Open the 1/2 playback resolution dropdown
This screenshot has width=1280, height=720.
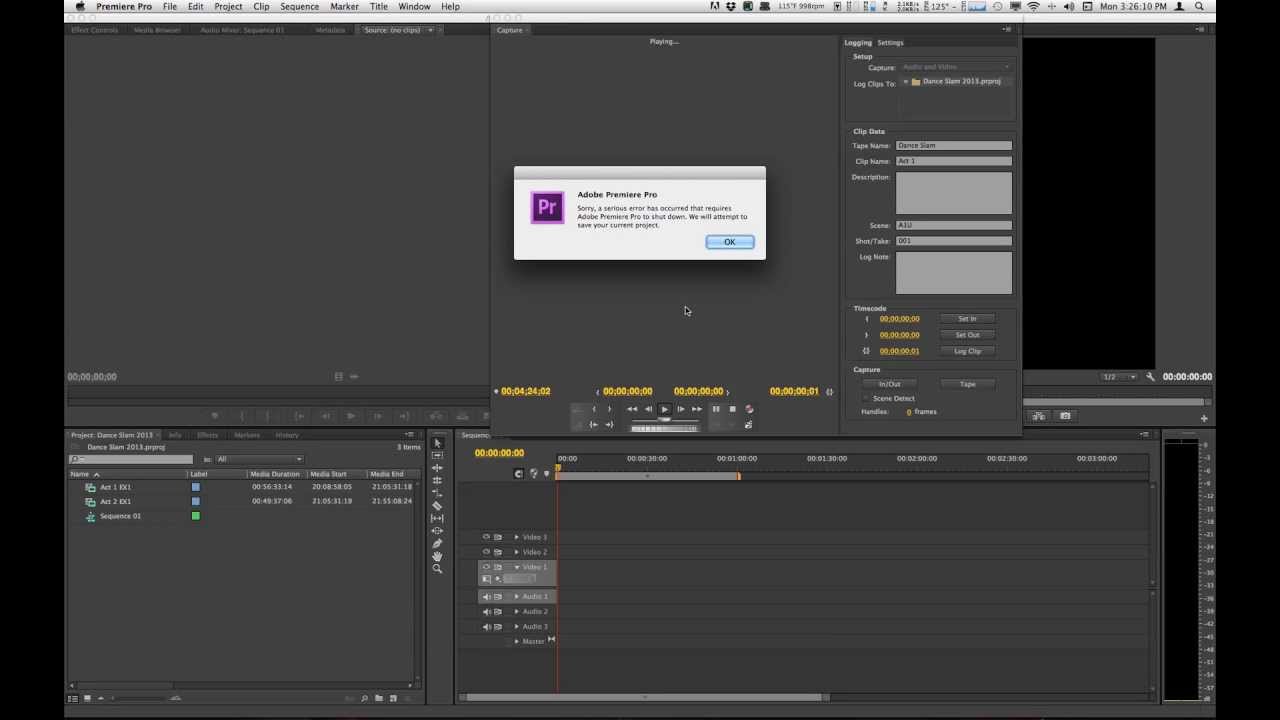click(1119, 377)
